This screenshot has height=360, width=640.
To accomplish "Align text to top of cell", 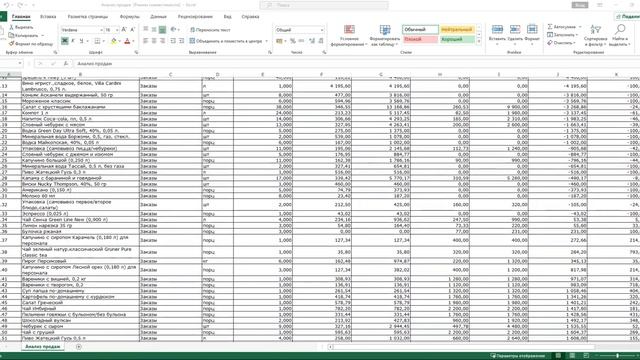I will pos(146,29).
